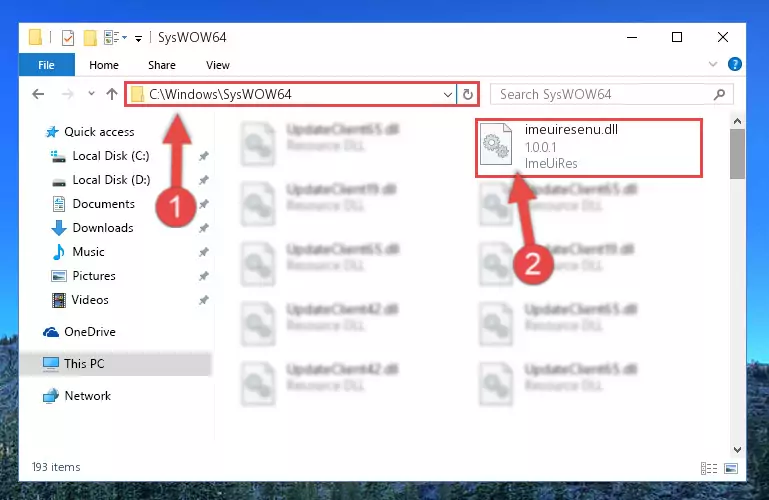Go back with the left arrow

tap(38, 94)
